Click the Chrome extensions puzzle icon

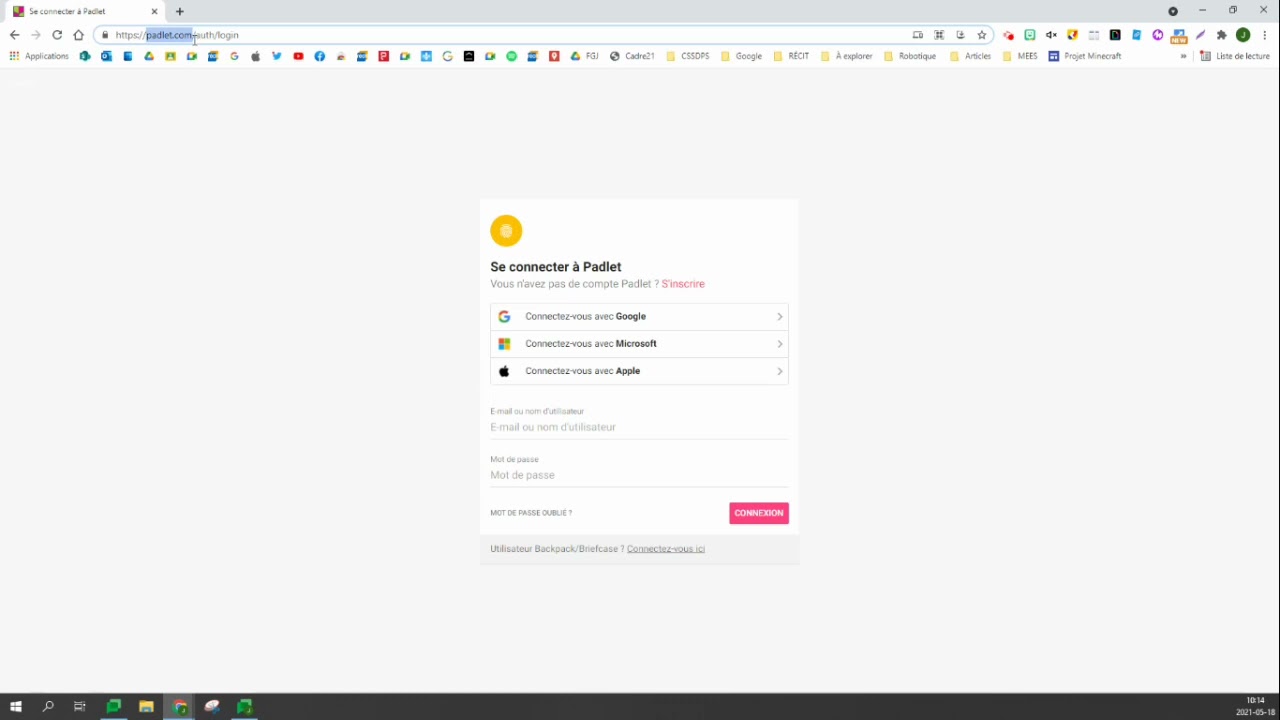[x=1222, y=35]
